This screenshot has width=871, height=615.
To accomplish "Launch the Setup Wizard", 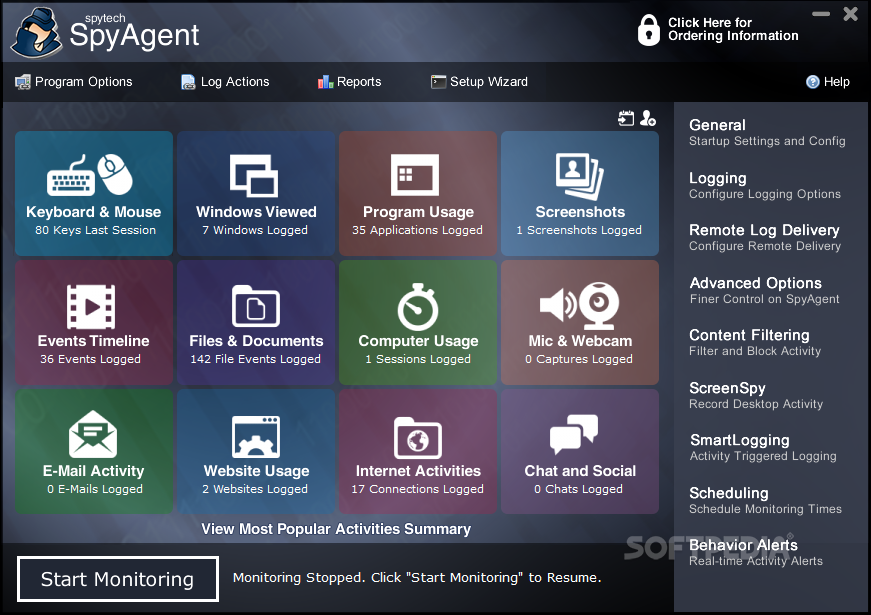I will (x=479, y=82).
